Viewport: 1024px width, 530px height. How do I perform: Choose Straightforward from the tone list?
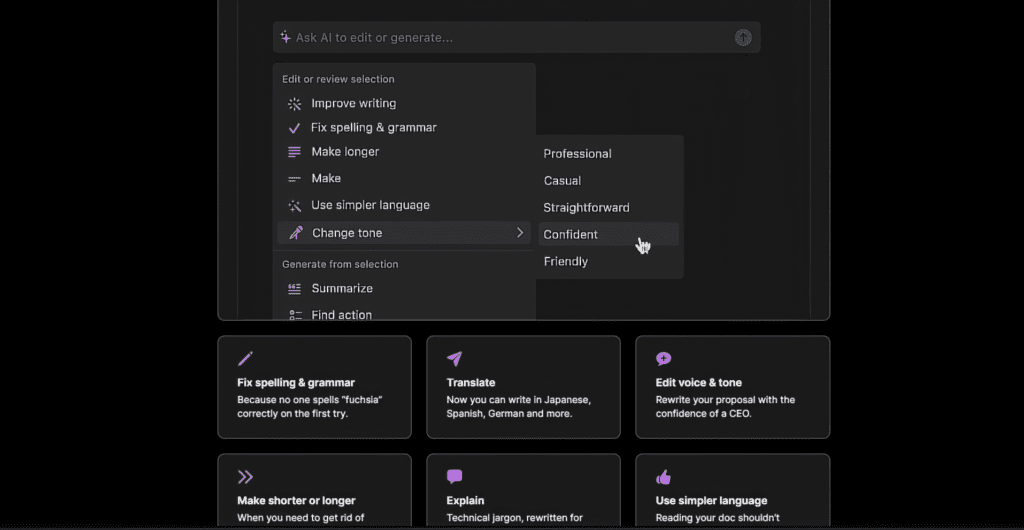[586, 208]
